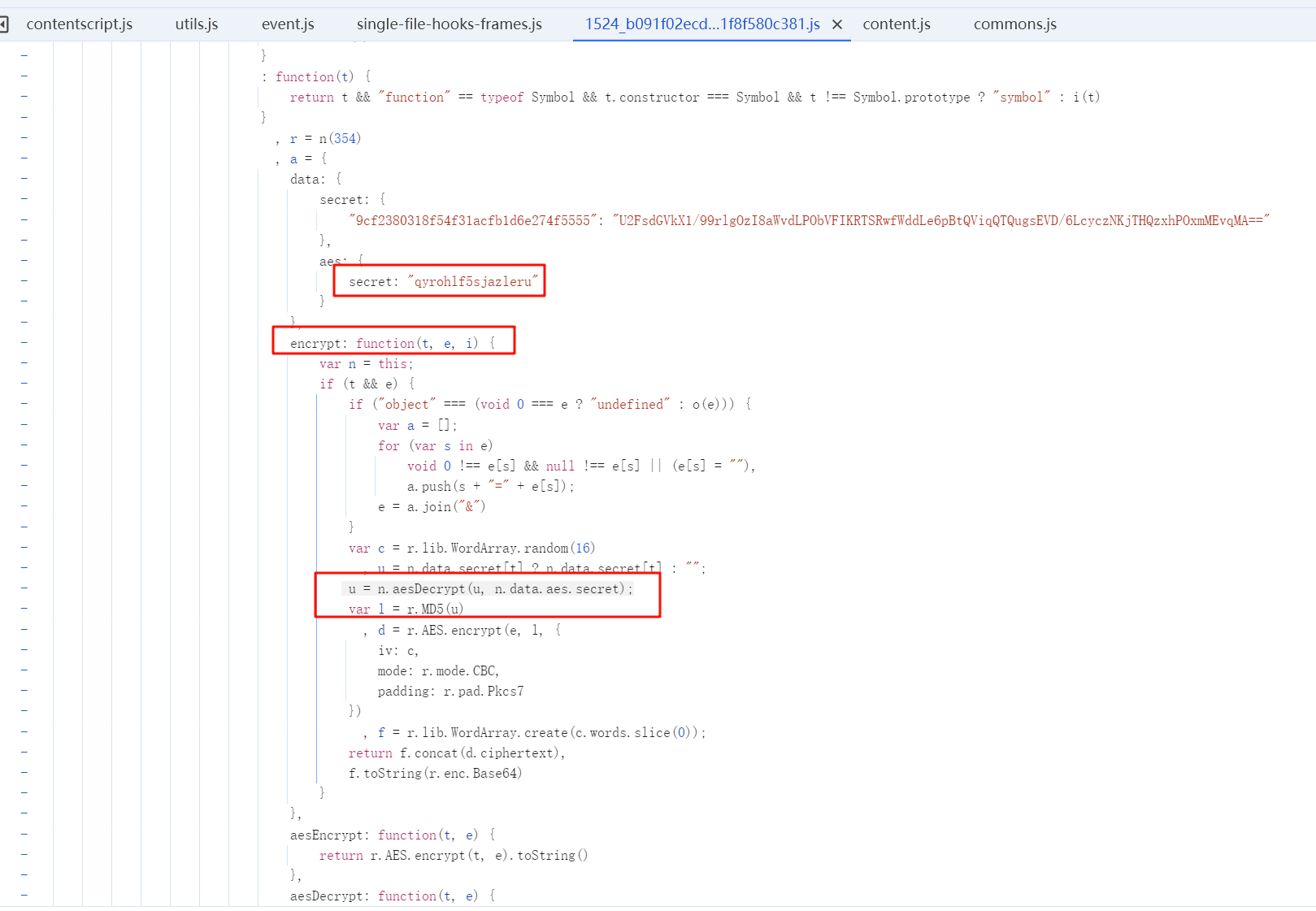Close the 1524_b091f02ecd...1f8f580c381.js tab

click(836, 24)
